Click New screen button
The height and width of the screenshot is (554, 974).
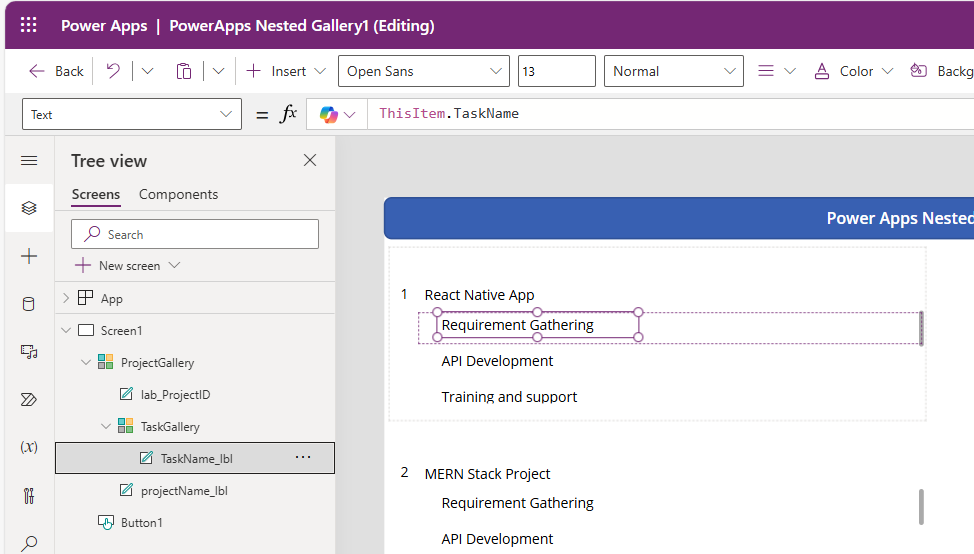click(118, 266)
